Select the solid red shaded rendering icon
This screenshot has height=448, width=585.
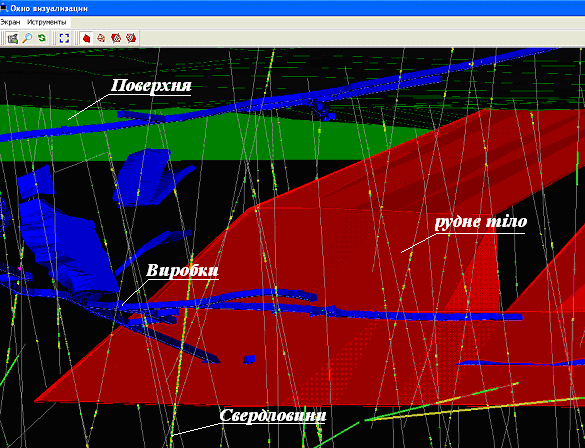click(x=87, y=38)
